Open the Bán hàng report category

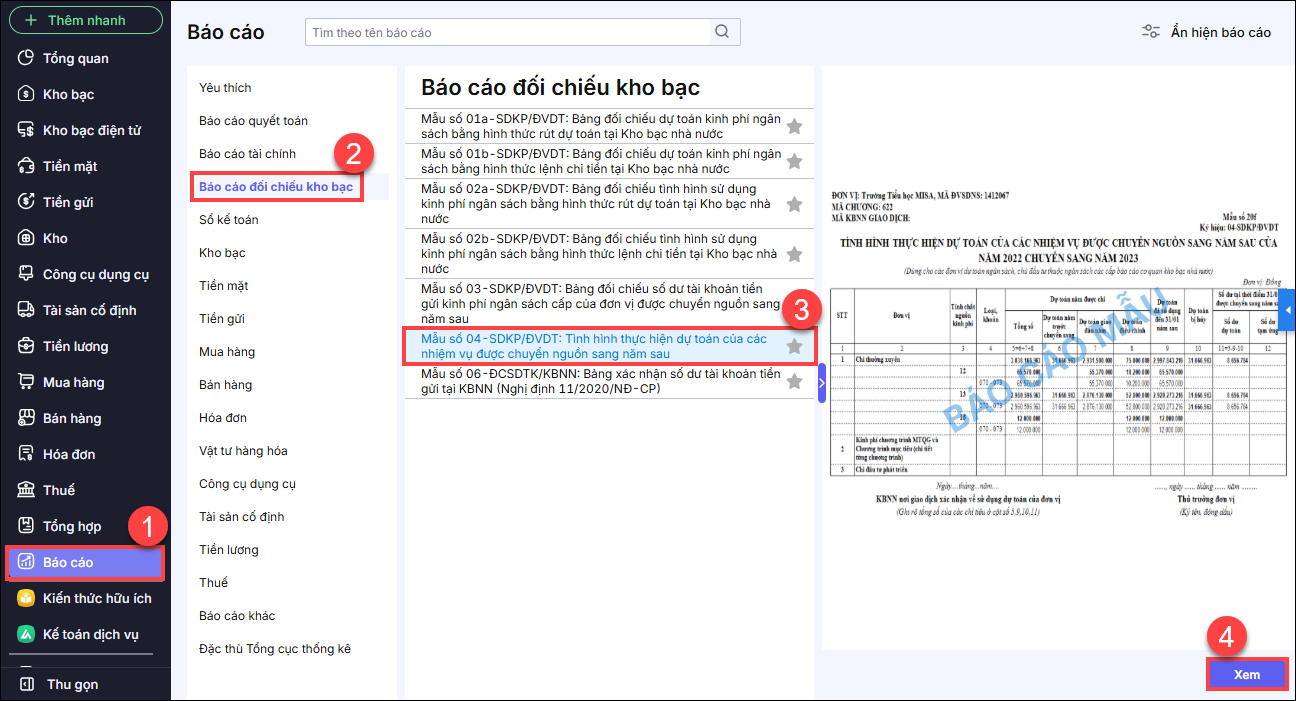click(225, 385)
